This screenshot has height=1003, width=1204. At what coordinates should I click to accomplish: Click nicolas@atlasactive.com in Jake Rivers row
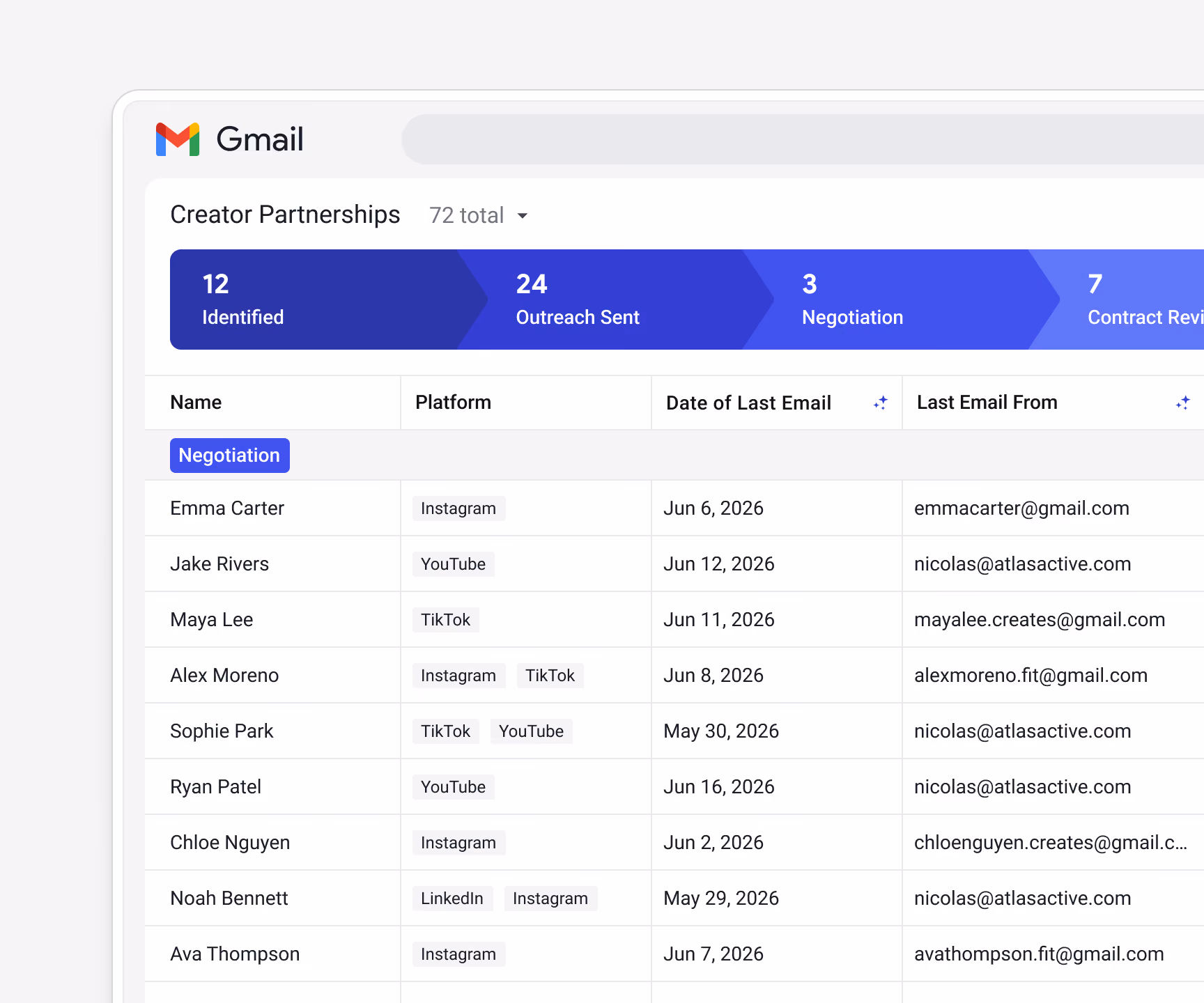[x=1022, y=564]
